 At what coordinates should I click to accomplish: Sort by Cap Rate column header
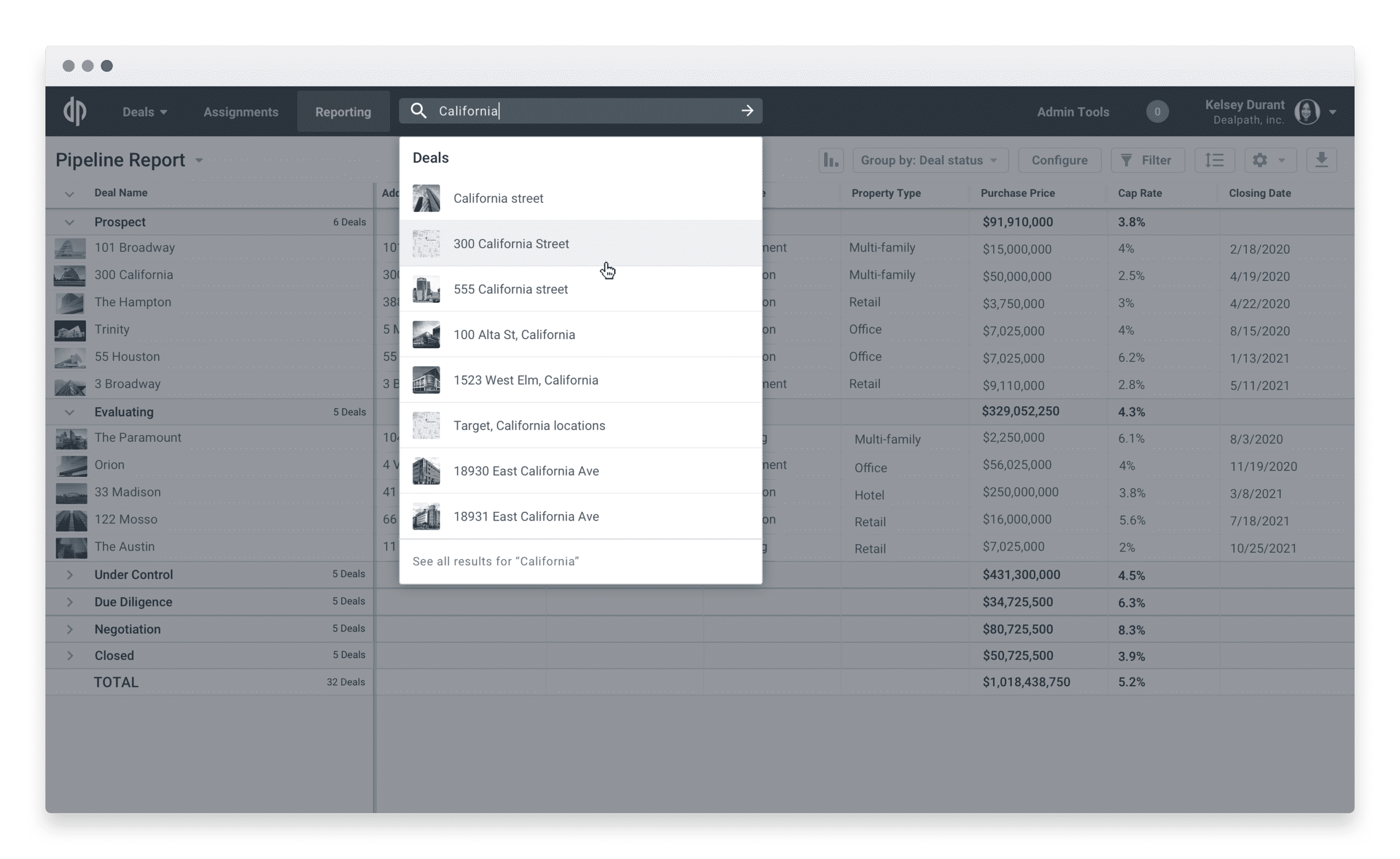(1139, 193)
